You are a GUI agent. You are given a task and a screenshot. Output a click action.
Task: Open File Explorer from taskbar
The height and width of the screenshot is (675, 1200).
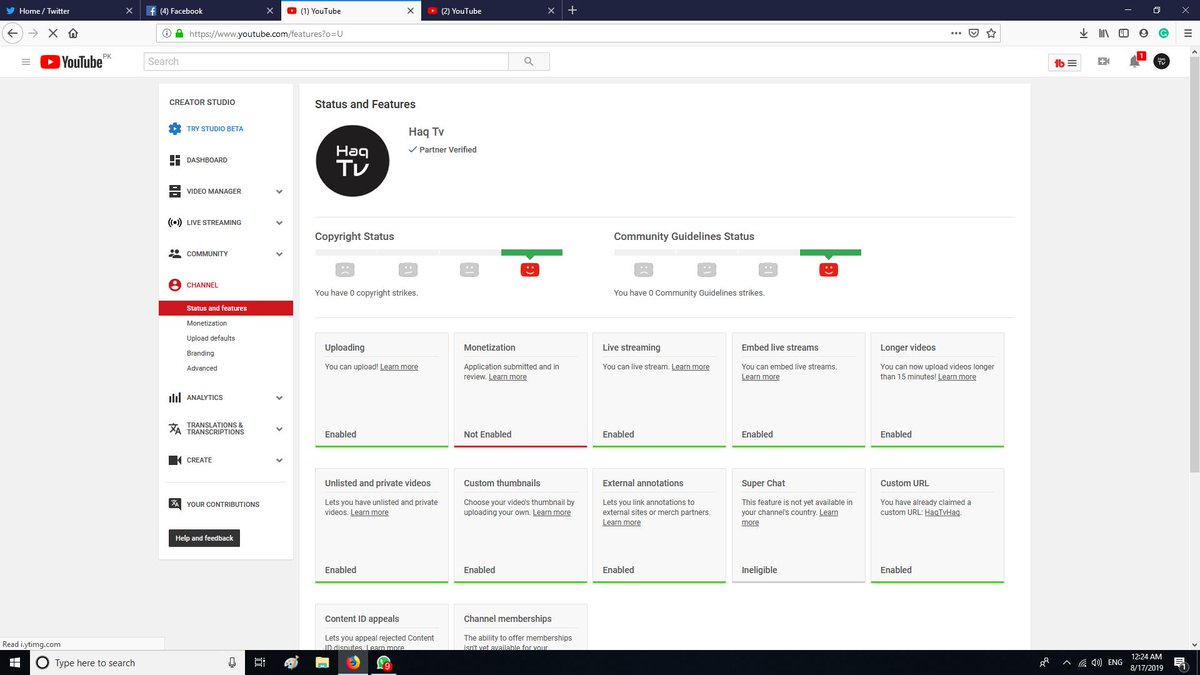tap(322, 663)
